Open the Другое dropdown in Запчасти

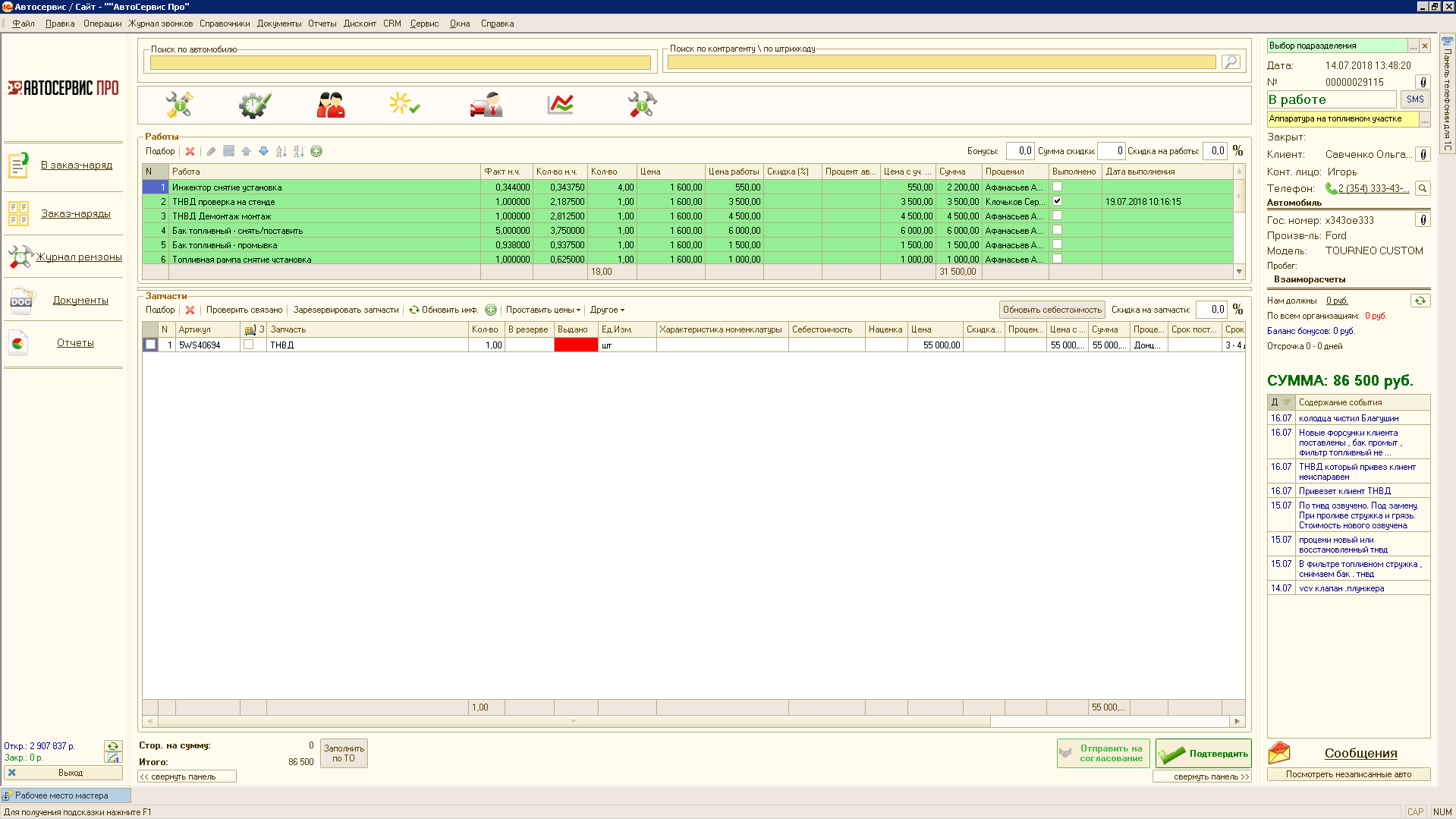(x=607, y=310)
